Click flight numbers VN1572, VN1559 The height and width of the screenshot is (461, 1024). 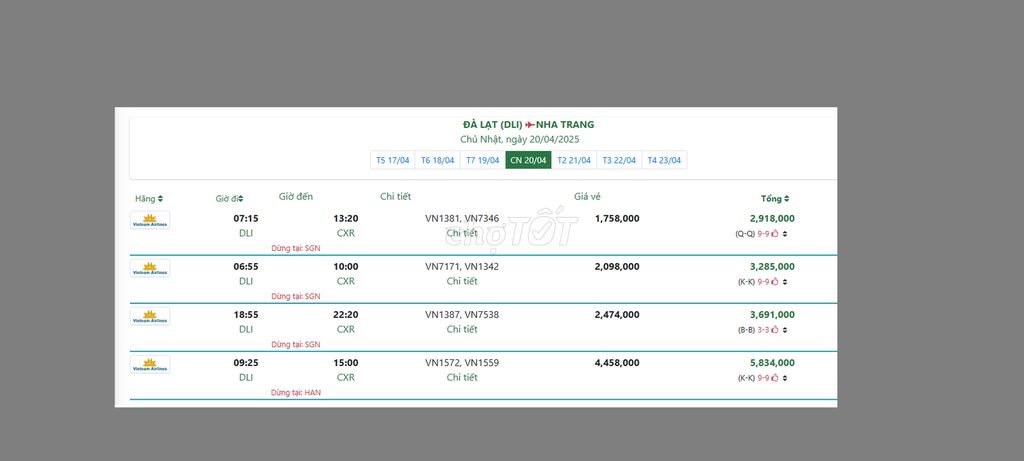coord(462,363)
